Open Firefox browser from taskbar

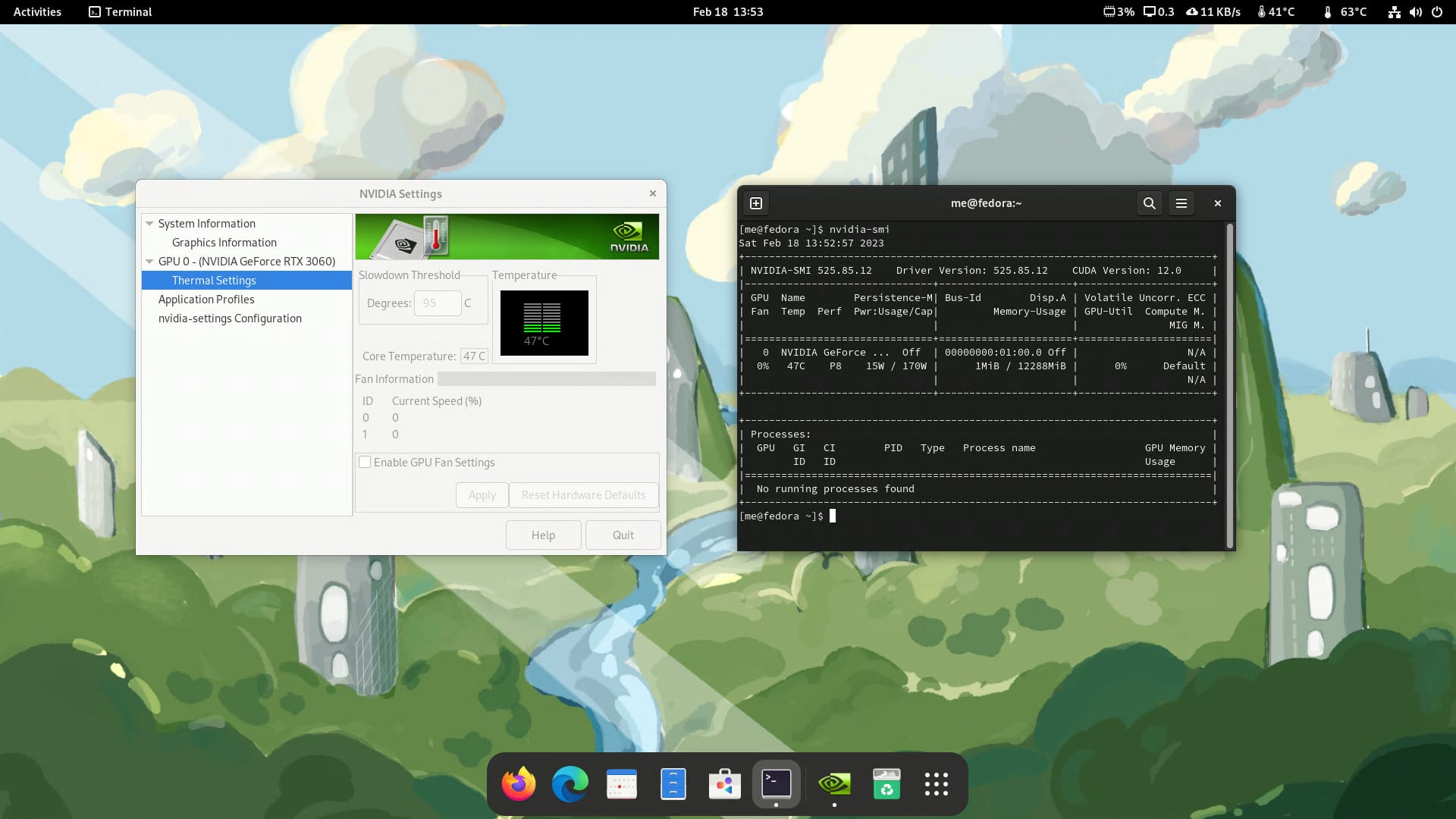point(518,784)
